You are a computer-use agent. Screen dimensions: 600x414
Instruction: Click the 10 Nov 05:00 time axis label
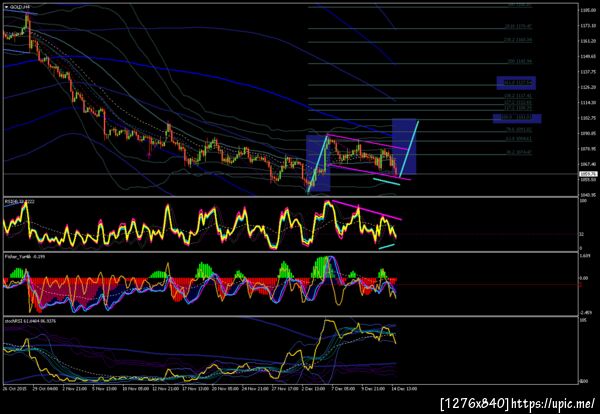pyautogui.click(x=135, y=388)
